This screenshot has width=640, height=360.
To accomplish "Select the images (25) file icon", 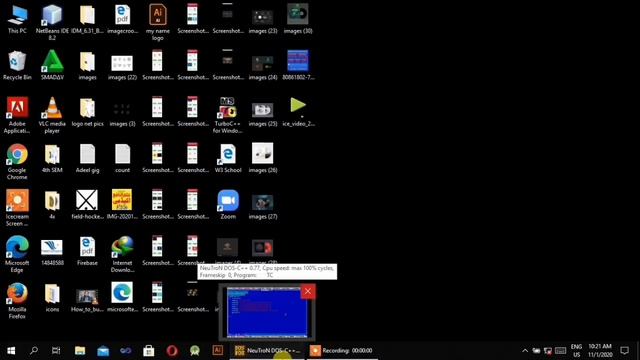I will (263, 112).
